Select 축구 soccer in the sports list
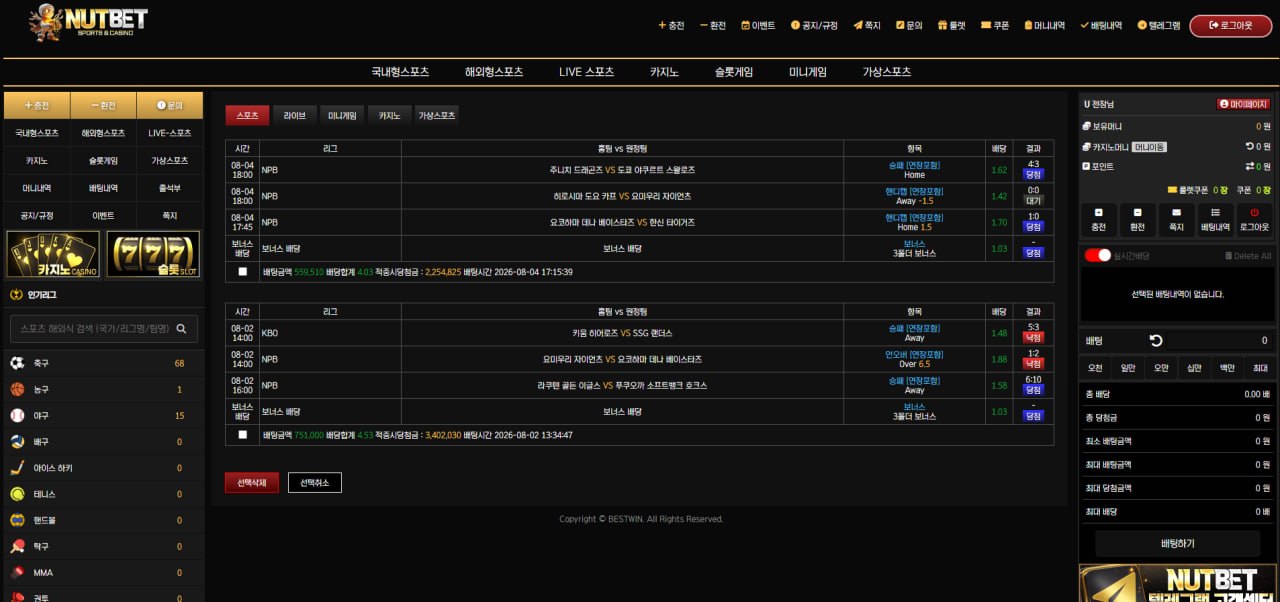 point(104,363)
